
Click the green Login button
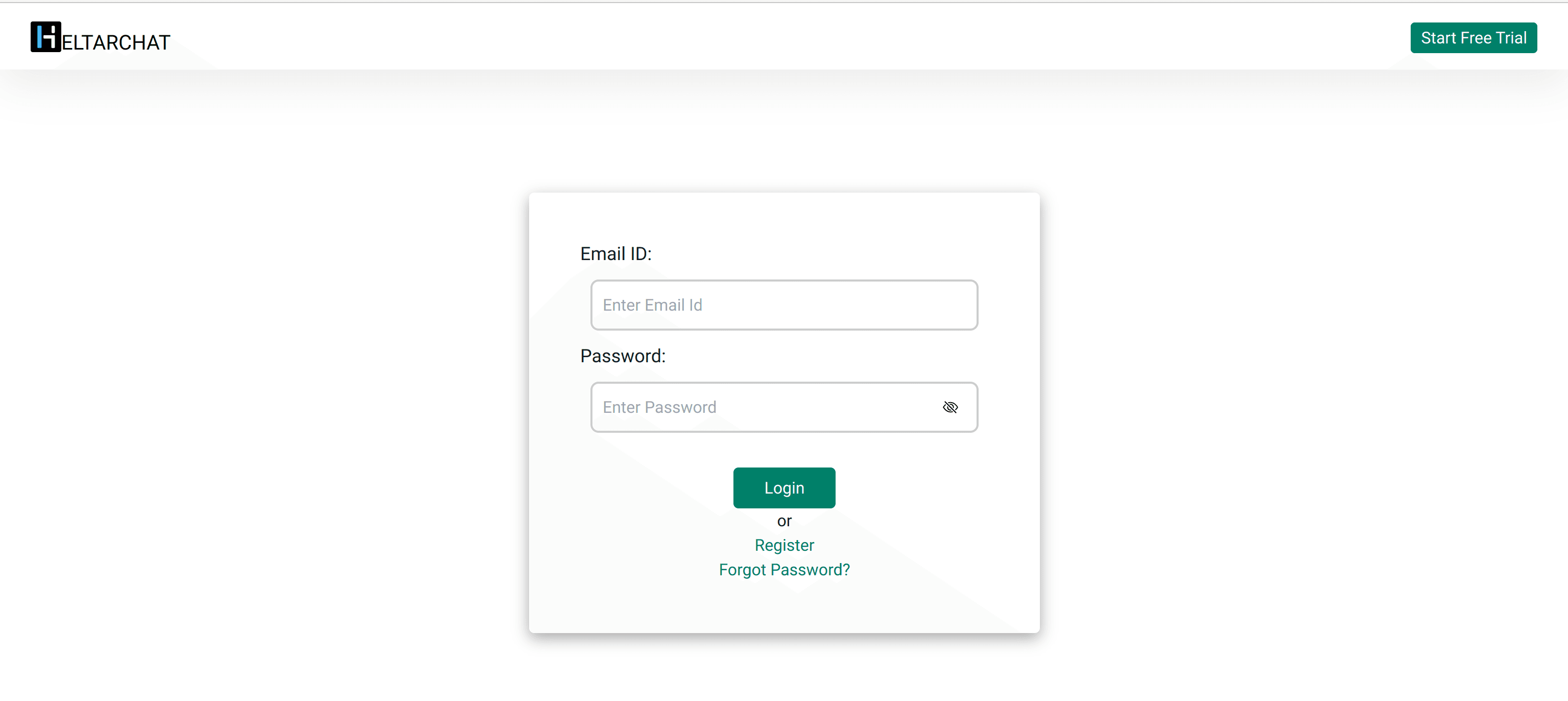(x=783, y=487)
